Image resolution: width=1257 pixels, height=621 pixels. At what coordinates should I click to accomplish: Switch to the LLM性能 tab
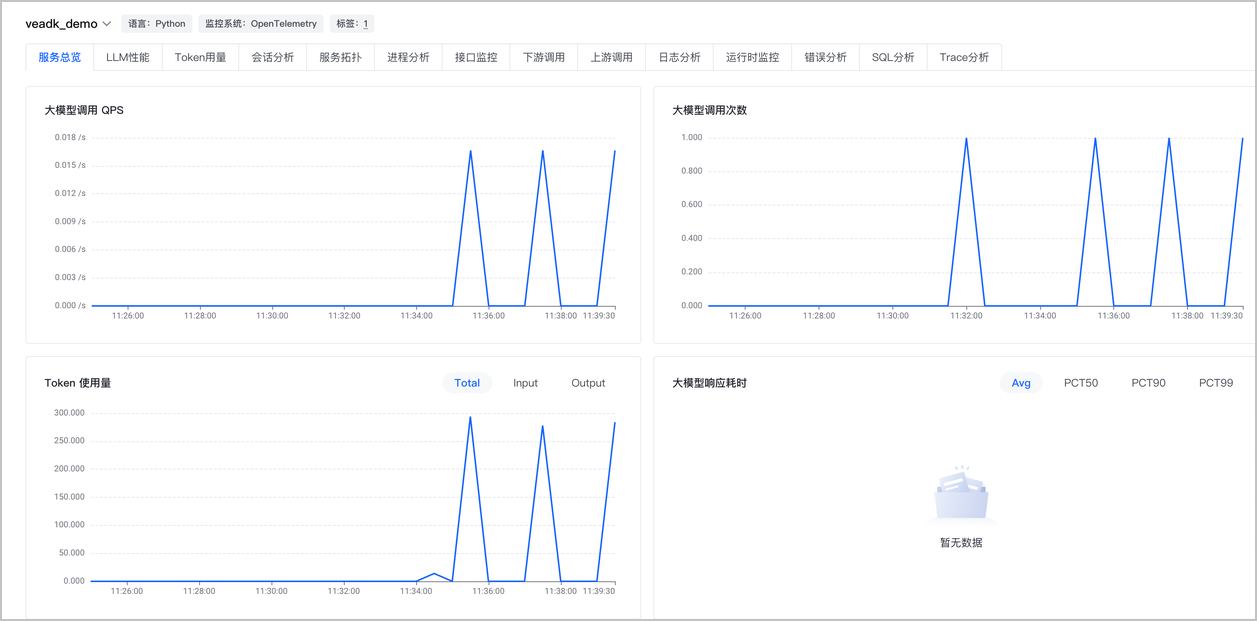click(x=128, y=57)
